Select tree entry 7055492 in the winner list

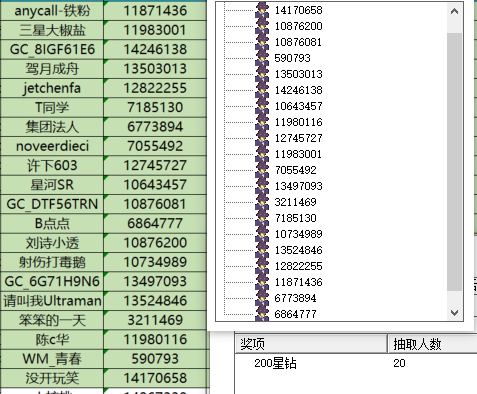[x=295, y=170]
